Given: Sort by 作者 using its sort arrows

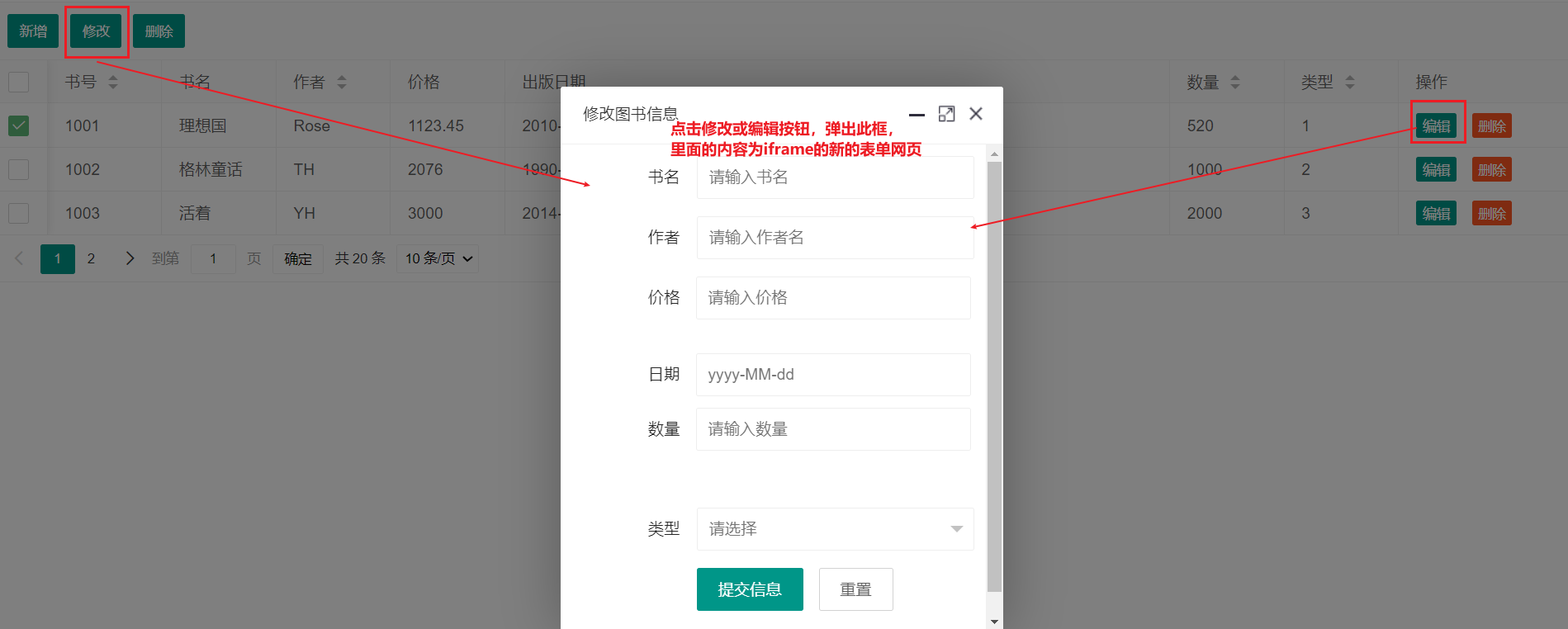Looking at the screenshot, I should tap(342, 83).
